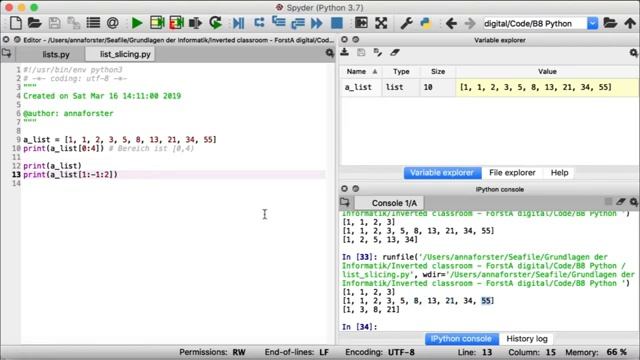Click the In [34] console prompt

[x=359, y=327]
